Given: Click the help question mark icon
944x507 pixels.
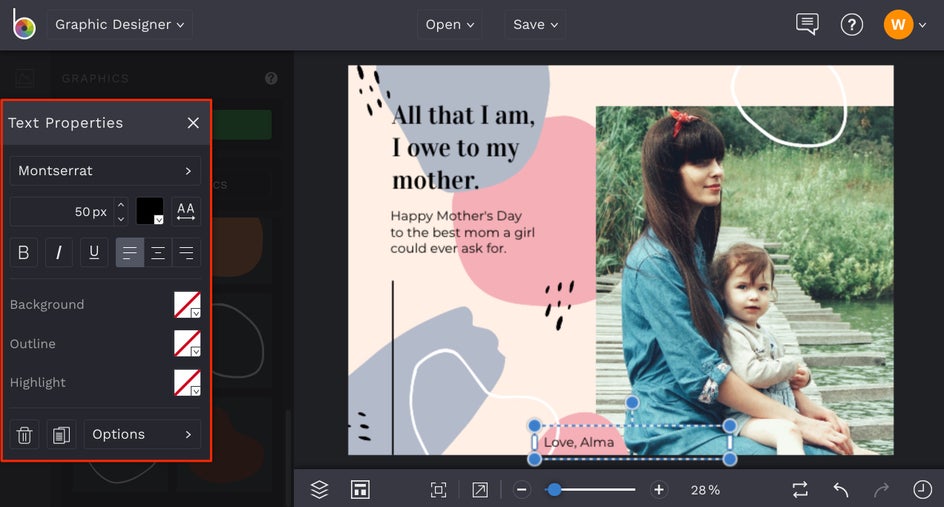Looking at the screenshot, I should pyautogui.click(x=851, y=25).
